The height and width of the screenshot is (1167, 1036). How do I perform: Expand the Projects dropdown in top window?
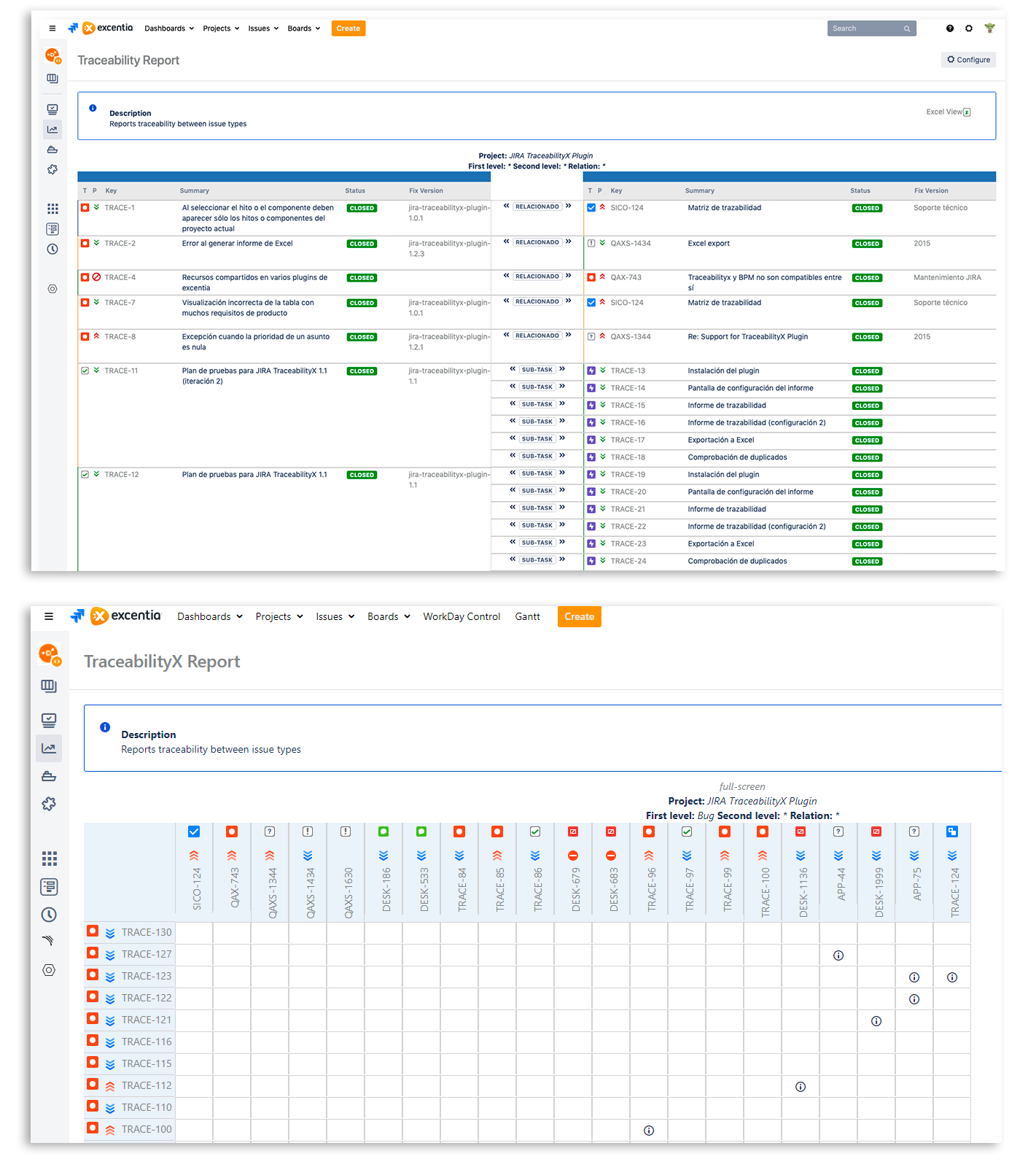(x=221, y=28)
